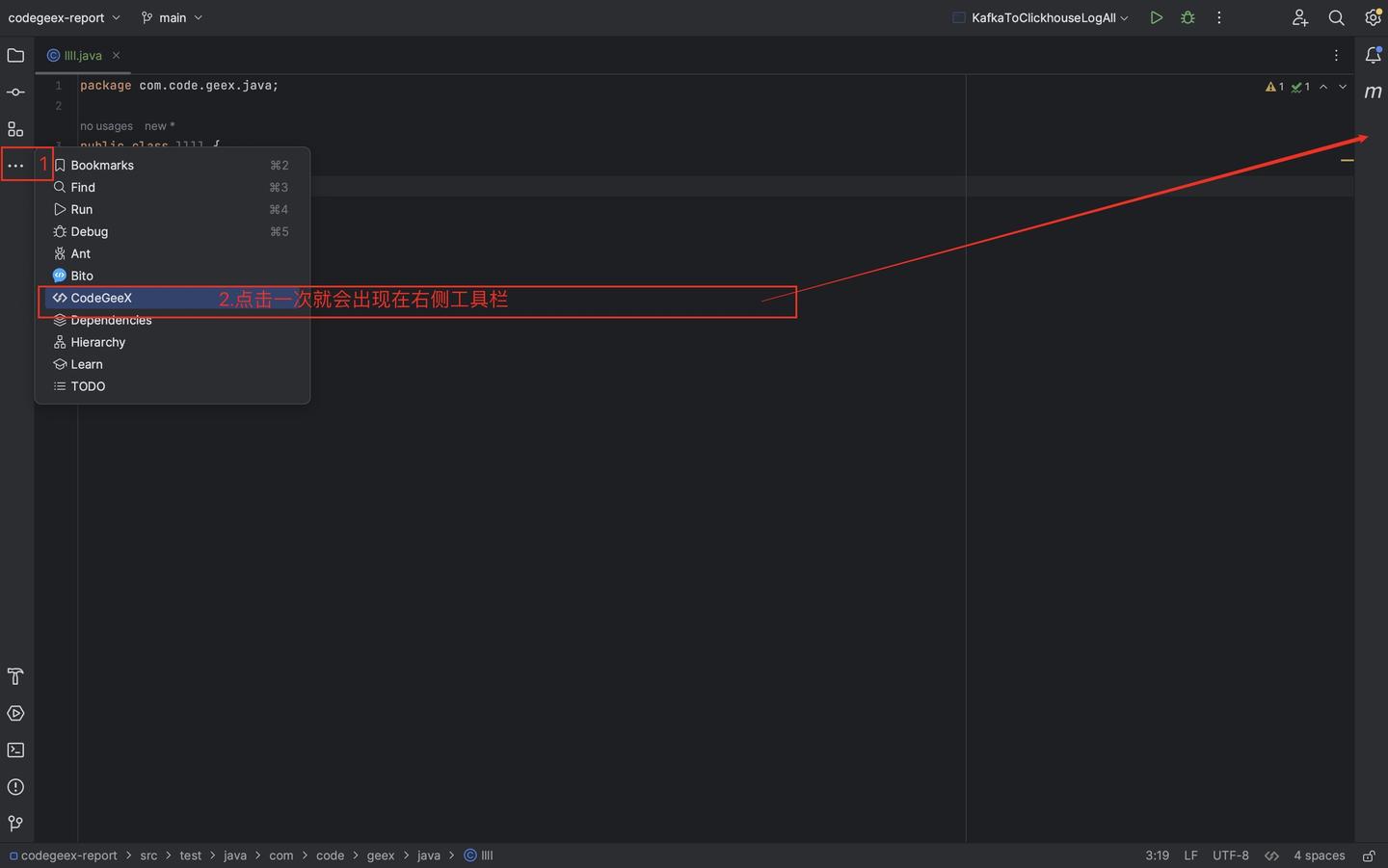Expand the codegeex-report project dropdown
The image size is (1388, 868).
64,17
